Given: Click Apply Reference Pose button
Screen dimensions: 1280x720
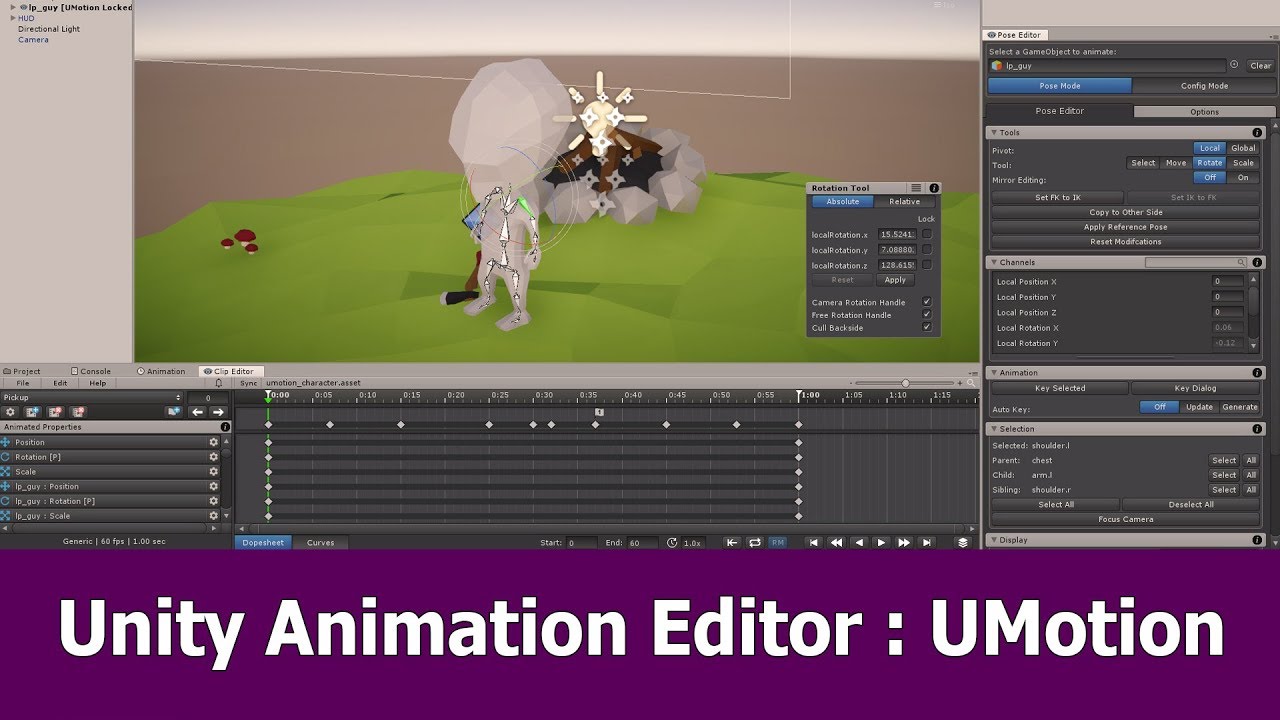Looking at the screenshot, I should pos(1126,227).
